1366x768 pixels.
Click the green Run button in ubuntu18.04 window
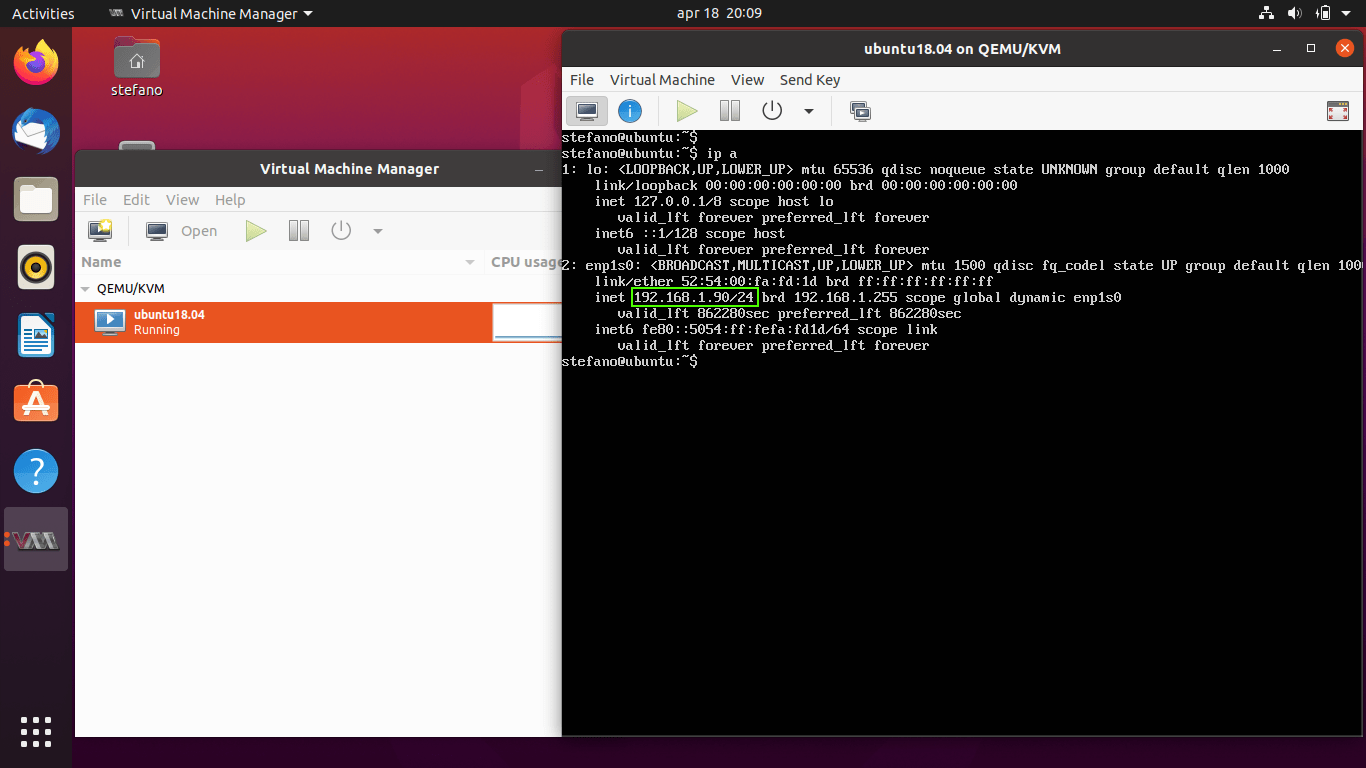(687, 111)
